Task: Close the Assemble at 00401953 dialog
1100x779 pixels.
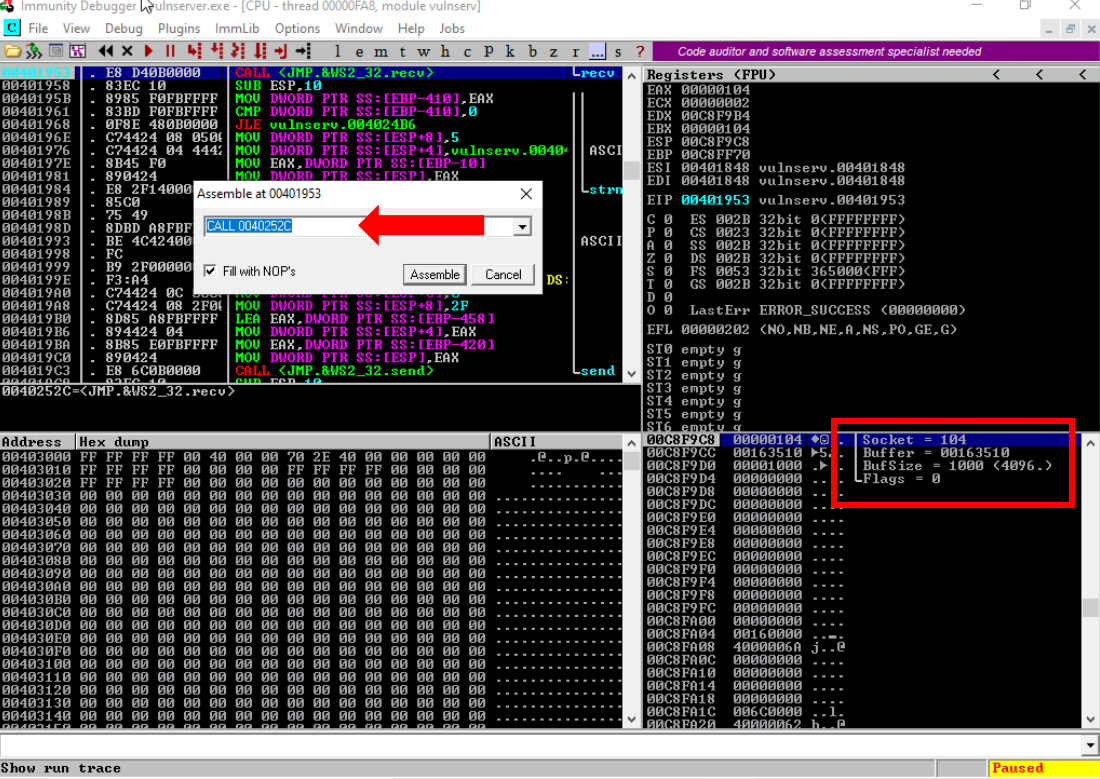Action: point(526,194)
